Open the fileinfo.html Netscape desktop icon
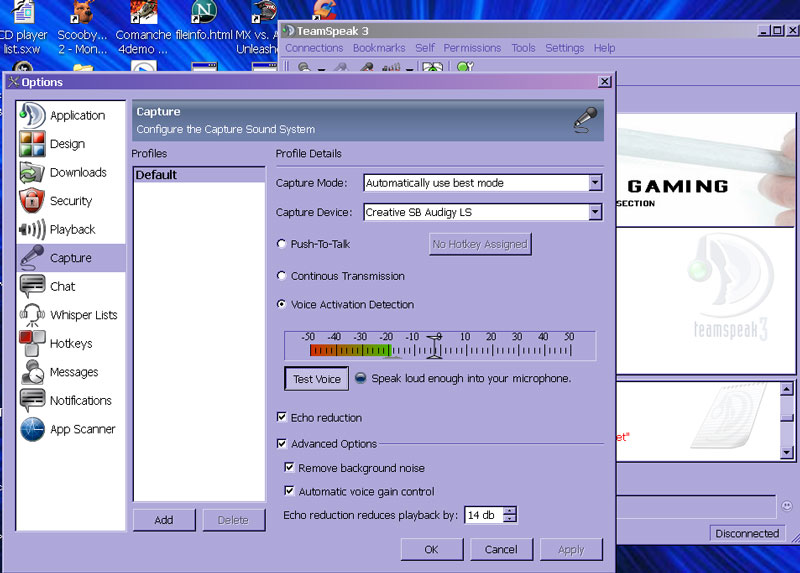800x573 pixels. click(204, 21)
